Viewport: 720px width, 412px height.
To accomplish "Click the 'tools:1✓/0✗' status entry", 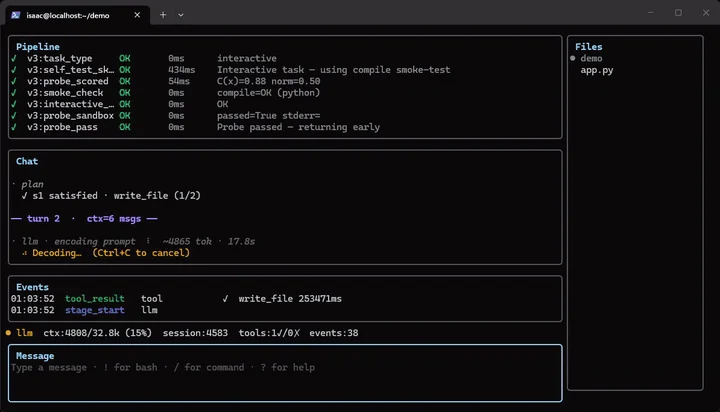I will click(x=269, y=333).
